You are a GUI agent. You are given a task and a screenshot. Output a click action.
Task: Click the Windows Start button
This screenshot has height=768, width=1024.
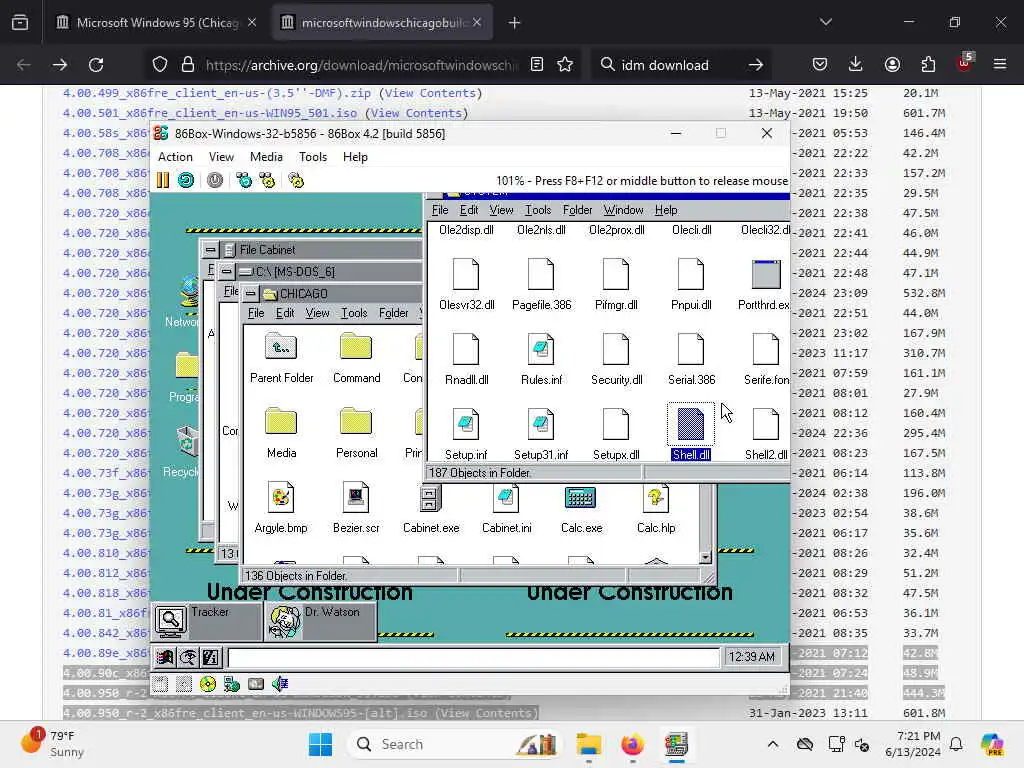tap(320, 744)
